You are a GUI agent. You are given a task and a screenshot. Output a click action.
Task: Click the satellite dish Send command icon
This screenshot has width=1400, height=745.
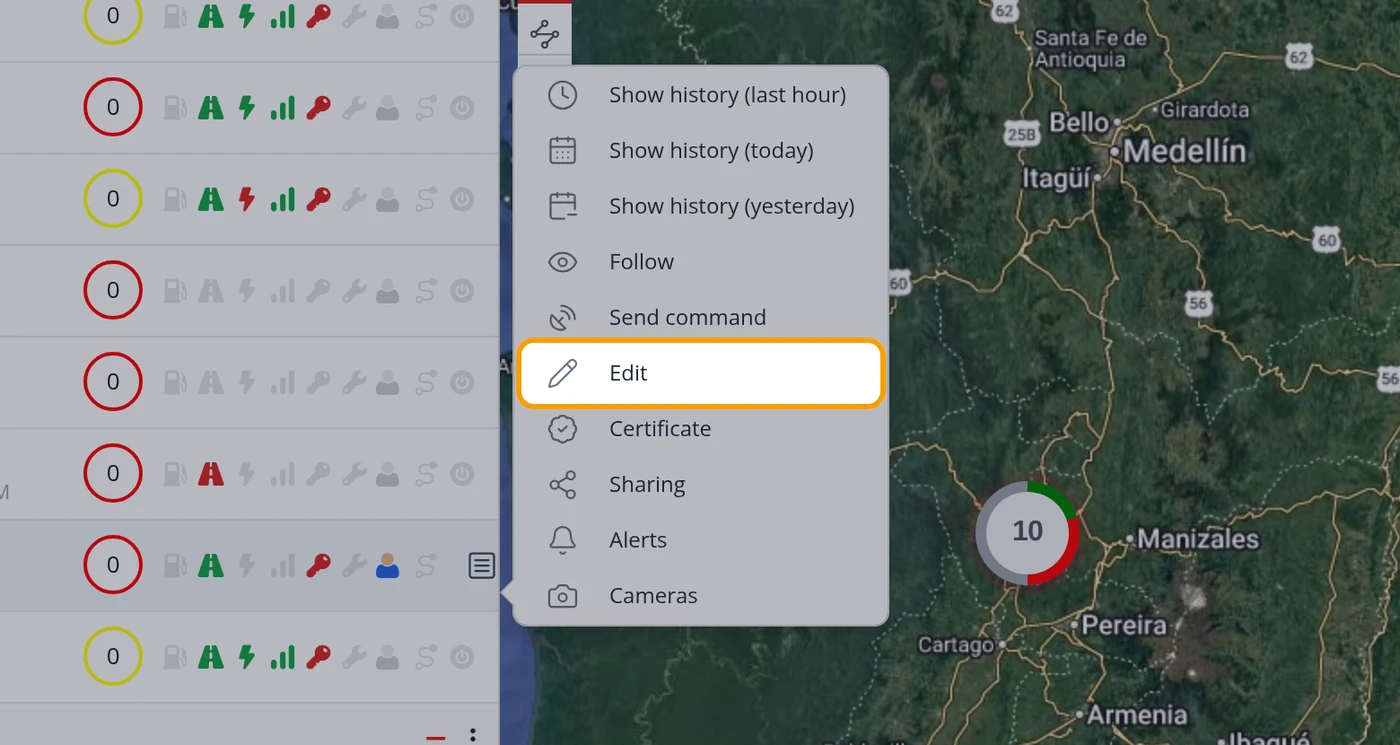tap(563, 317)
